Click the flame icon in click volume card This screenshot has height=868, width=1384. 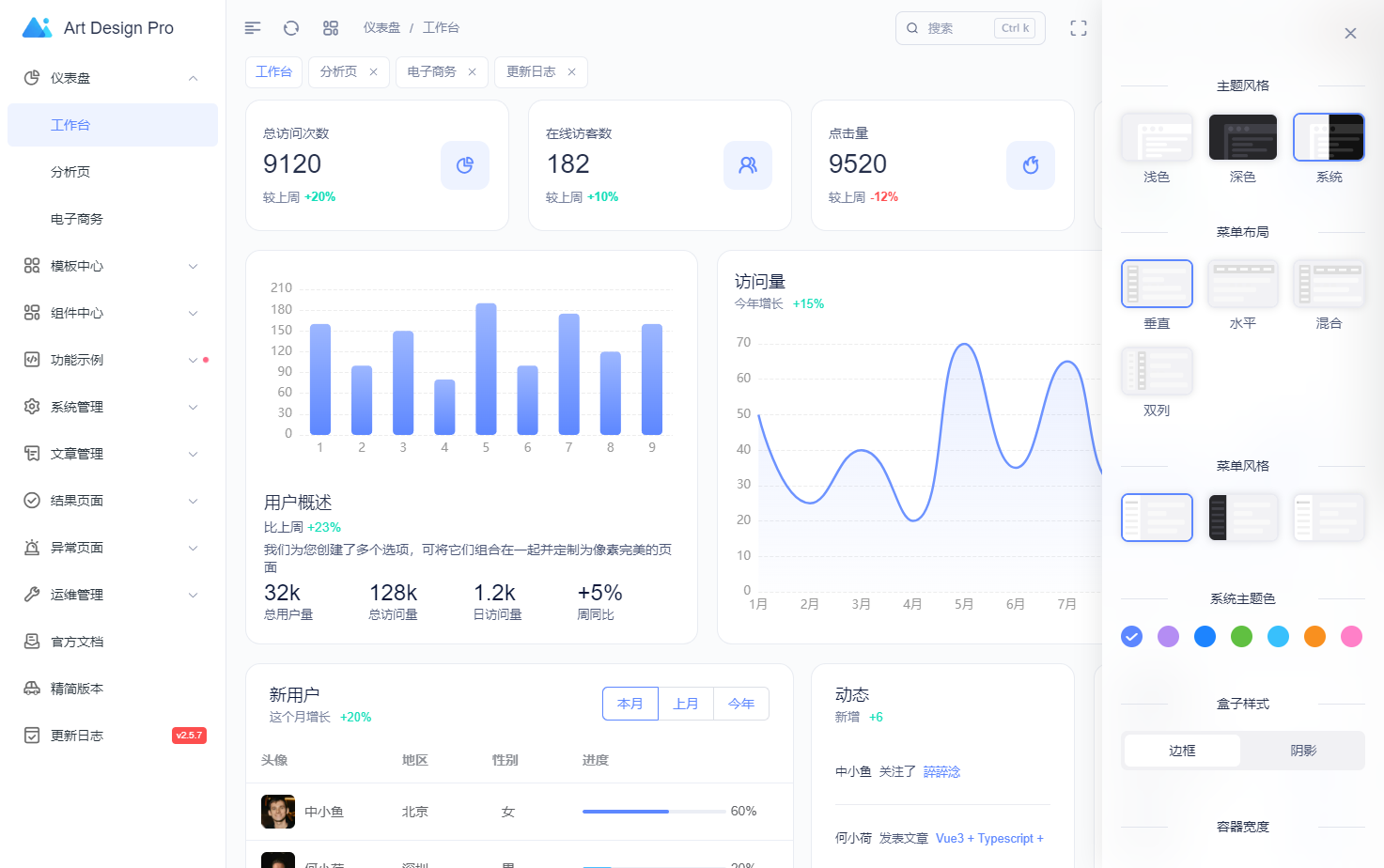coord(1031,165)
